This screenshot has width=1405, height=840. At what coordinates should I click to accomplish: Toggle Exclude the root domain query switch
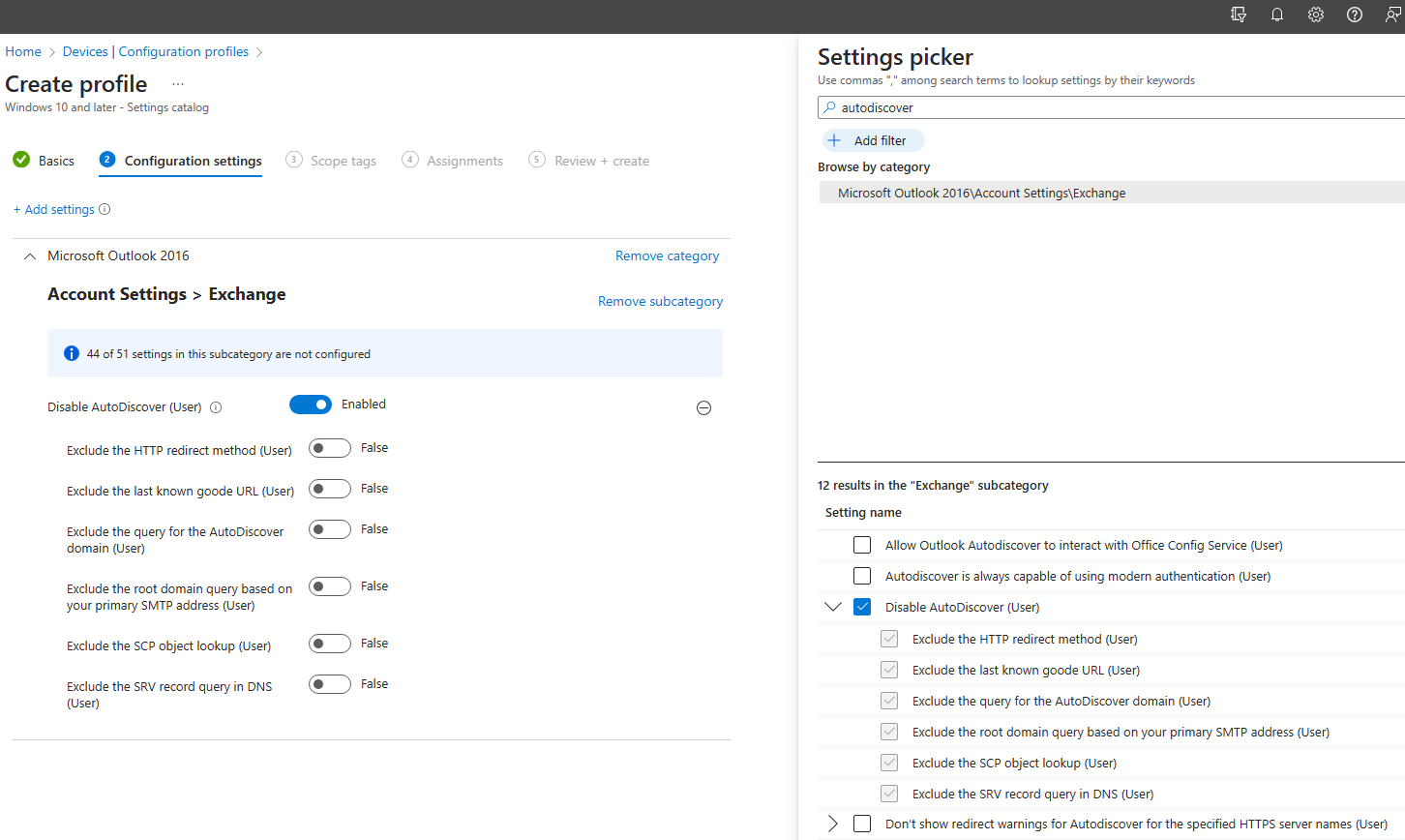[330, 586]
